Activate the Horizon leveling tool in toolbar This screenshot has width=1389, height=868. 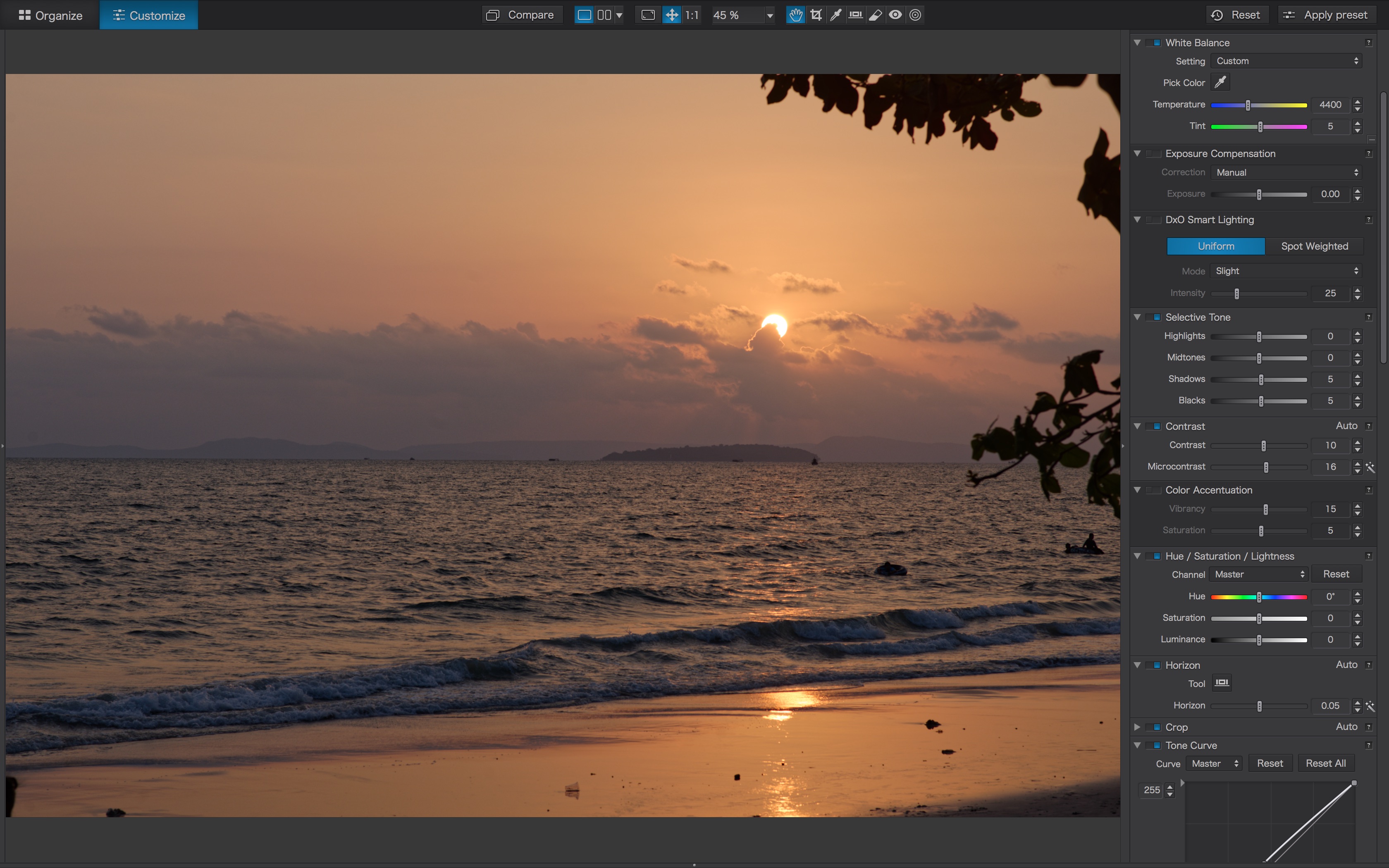(x=855, y=15)
